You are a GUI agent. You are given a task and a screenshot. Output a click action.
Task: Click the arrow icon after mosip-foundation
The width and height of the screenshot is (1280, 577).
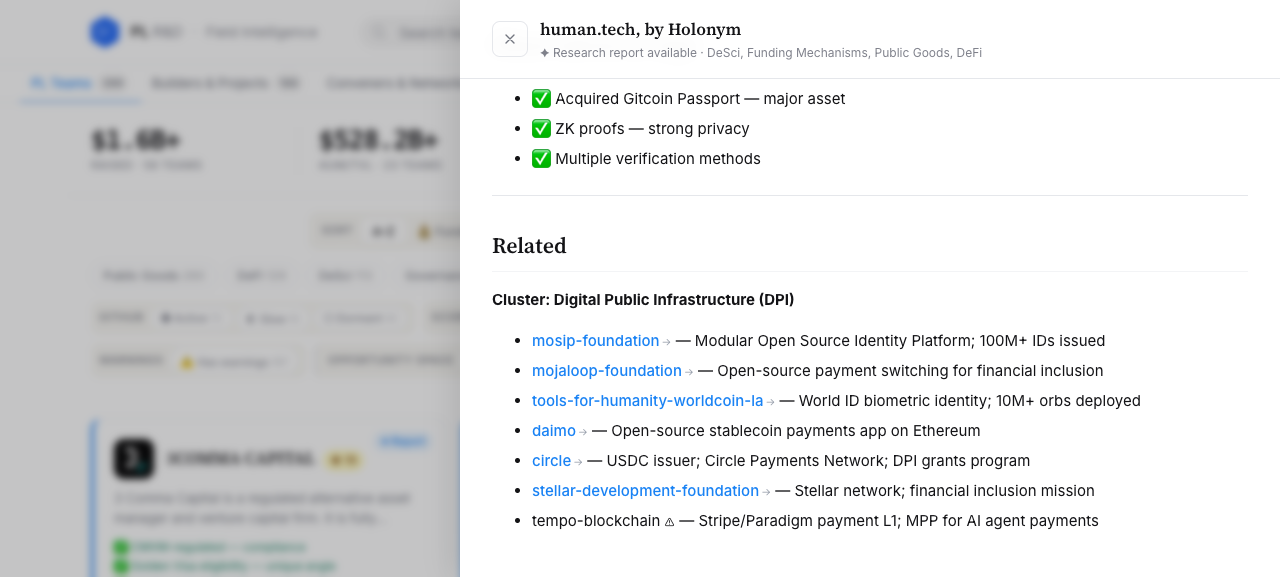click(667, 342)
